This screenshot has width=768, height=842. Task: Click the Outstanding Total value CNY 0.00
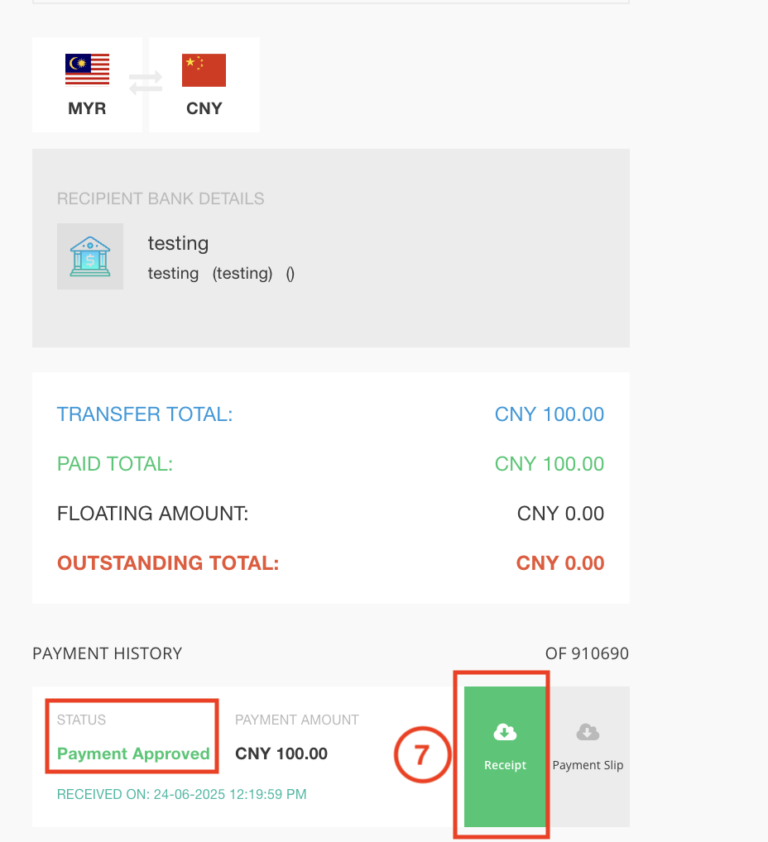(x=560, y=563)
